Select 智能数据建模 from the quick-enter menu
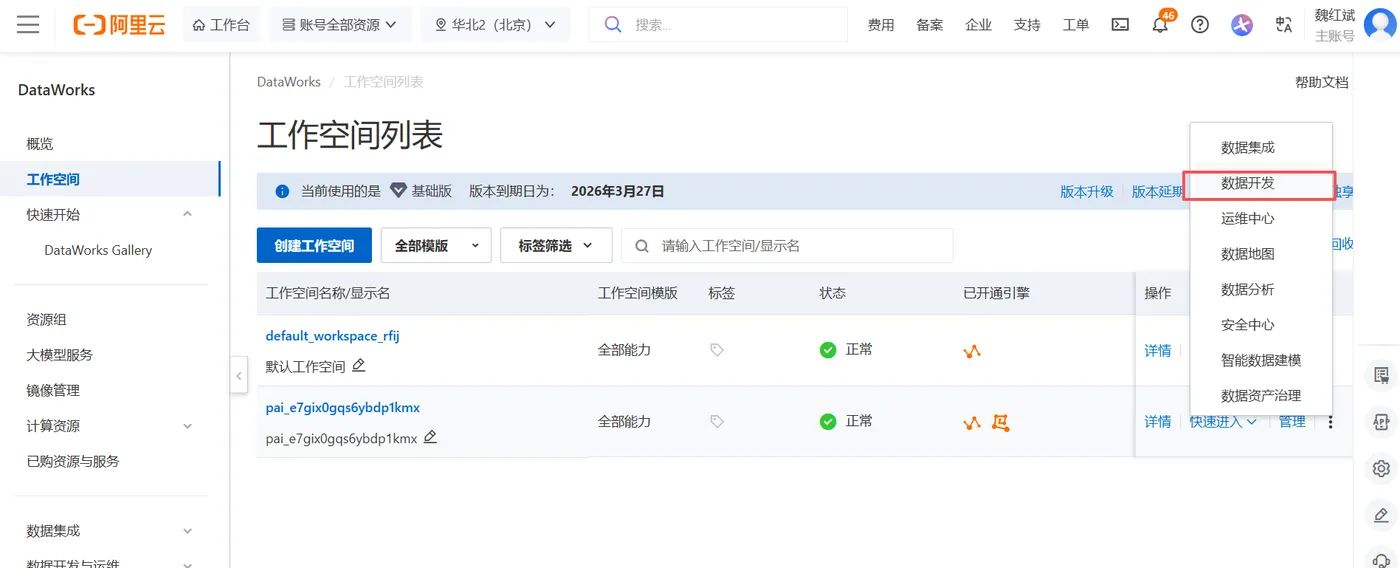Viewport: 1400px width, 568px height. [1260, 360]
